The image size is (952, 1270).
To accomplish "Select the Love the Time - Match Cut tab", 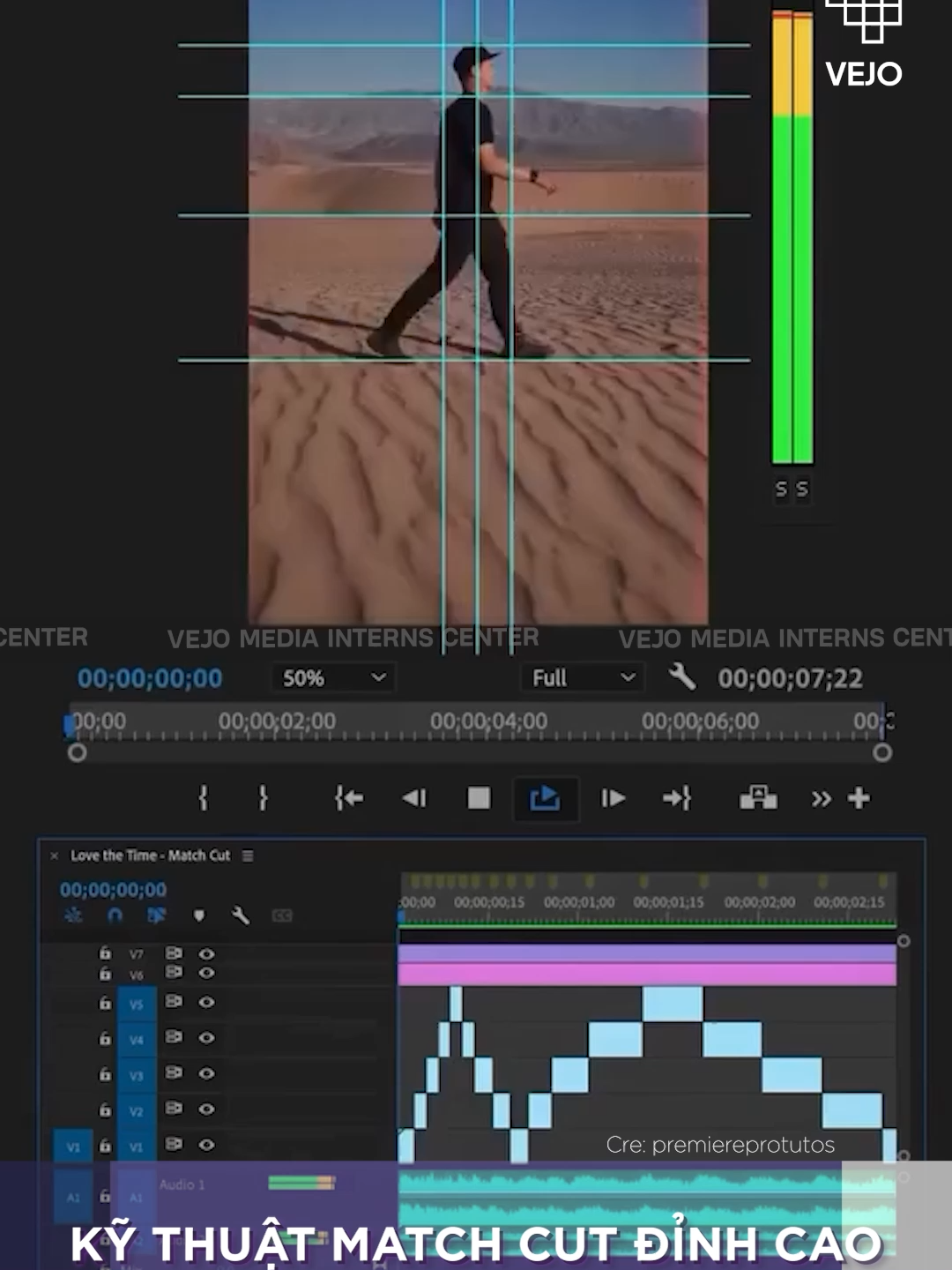I will [x=150, y=855].
